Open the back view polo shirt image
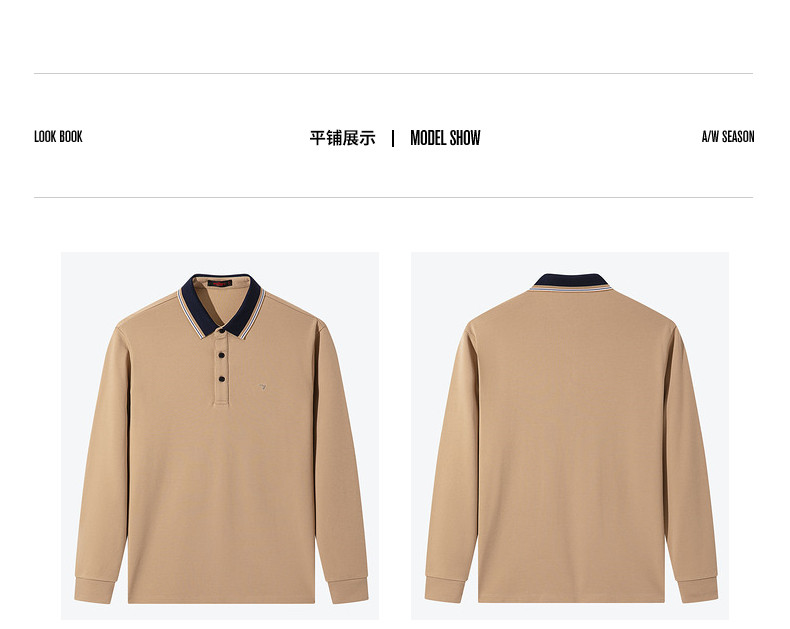The height and width of the screenshot is (629, 790). click(570, 436)
